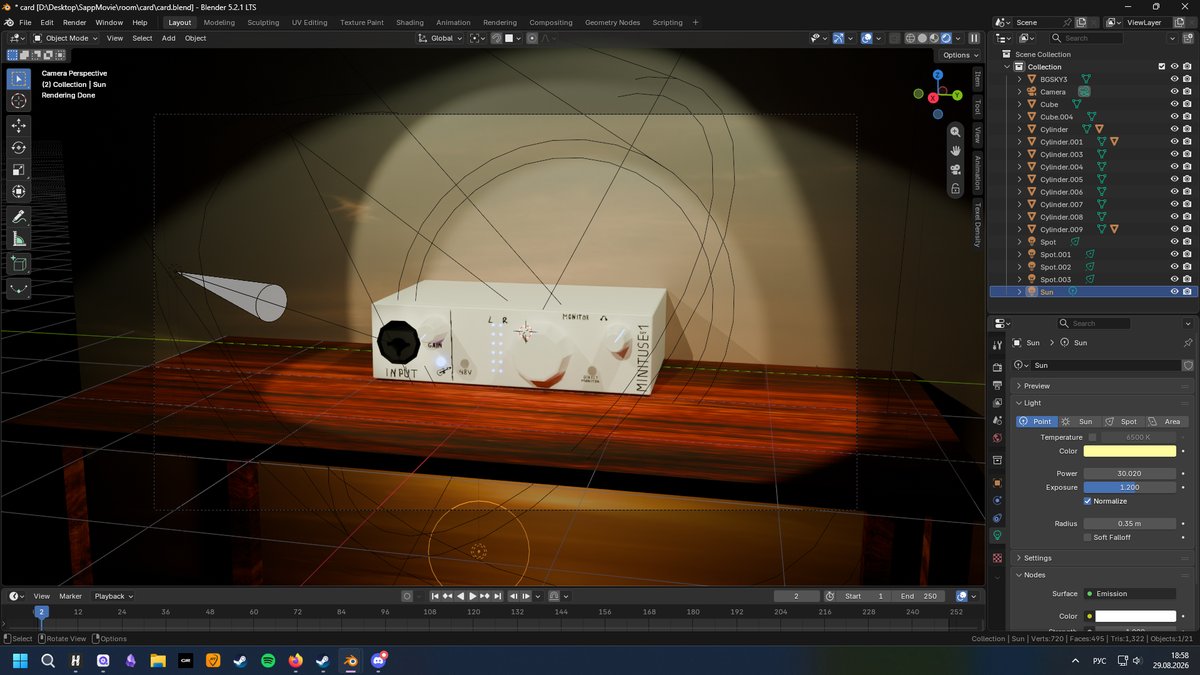Play the animation forward
Image resolution: width=1200 pixels, height=675 pixels.
[x=472, y=596]
